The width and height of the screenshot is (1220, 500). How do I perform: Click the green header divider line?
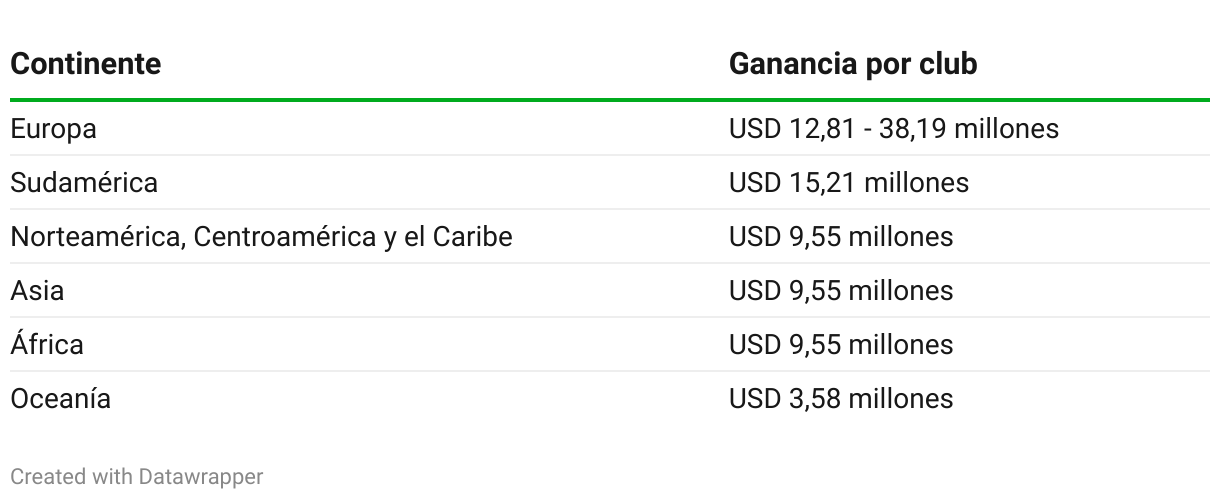pyautogui.click(x=610, y=100)
